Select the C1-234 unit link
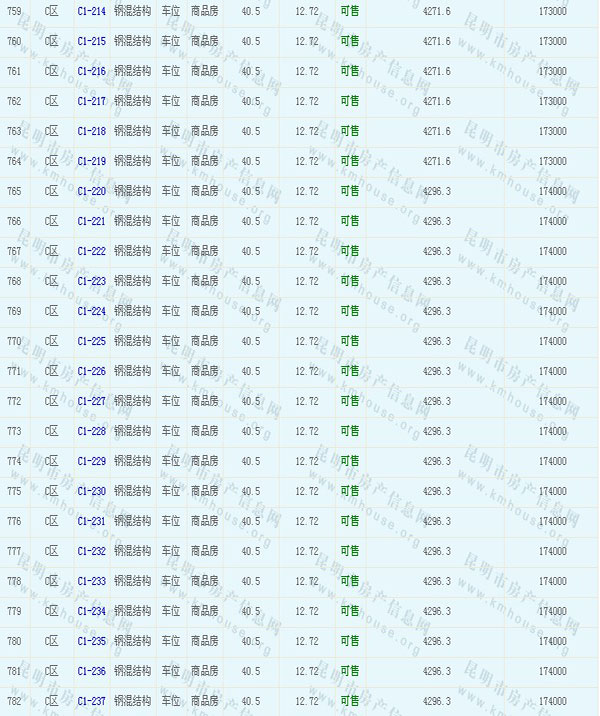 point(91,611)
